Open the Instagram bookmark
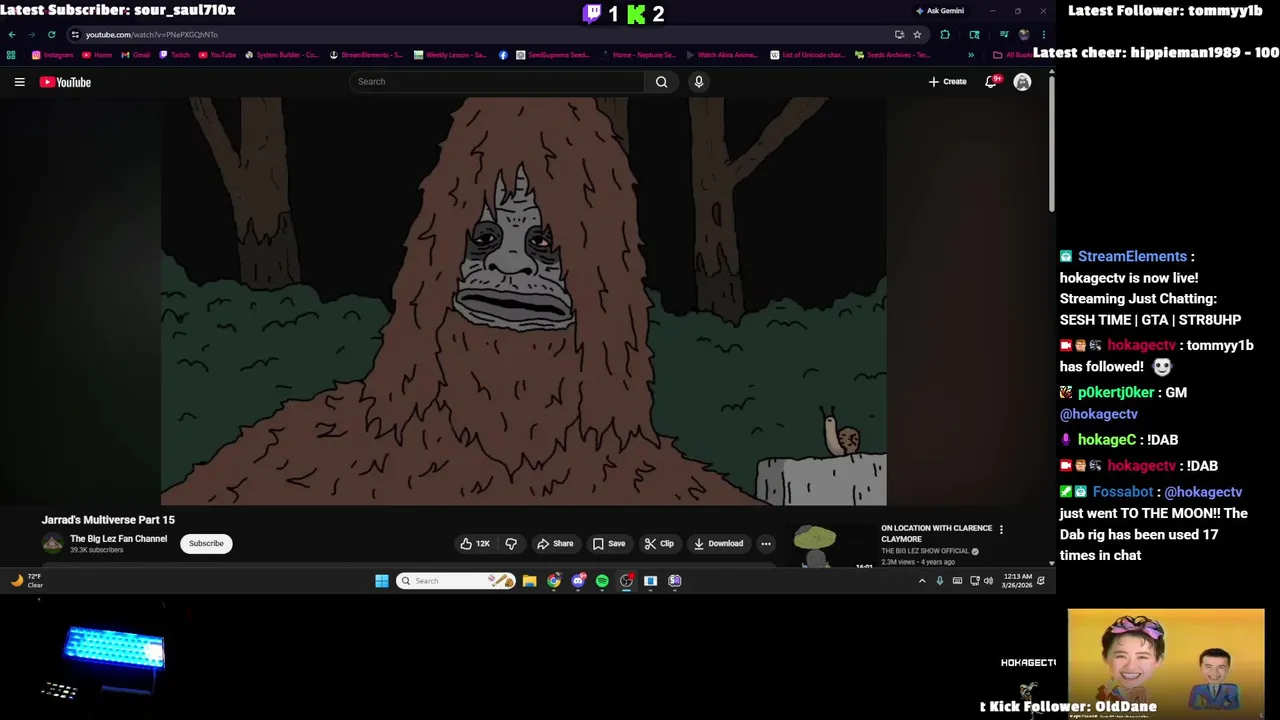Viewport: 1280px width, 720px height. 53,55
